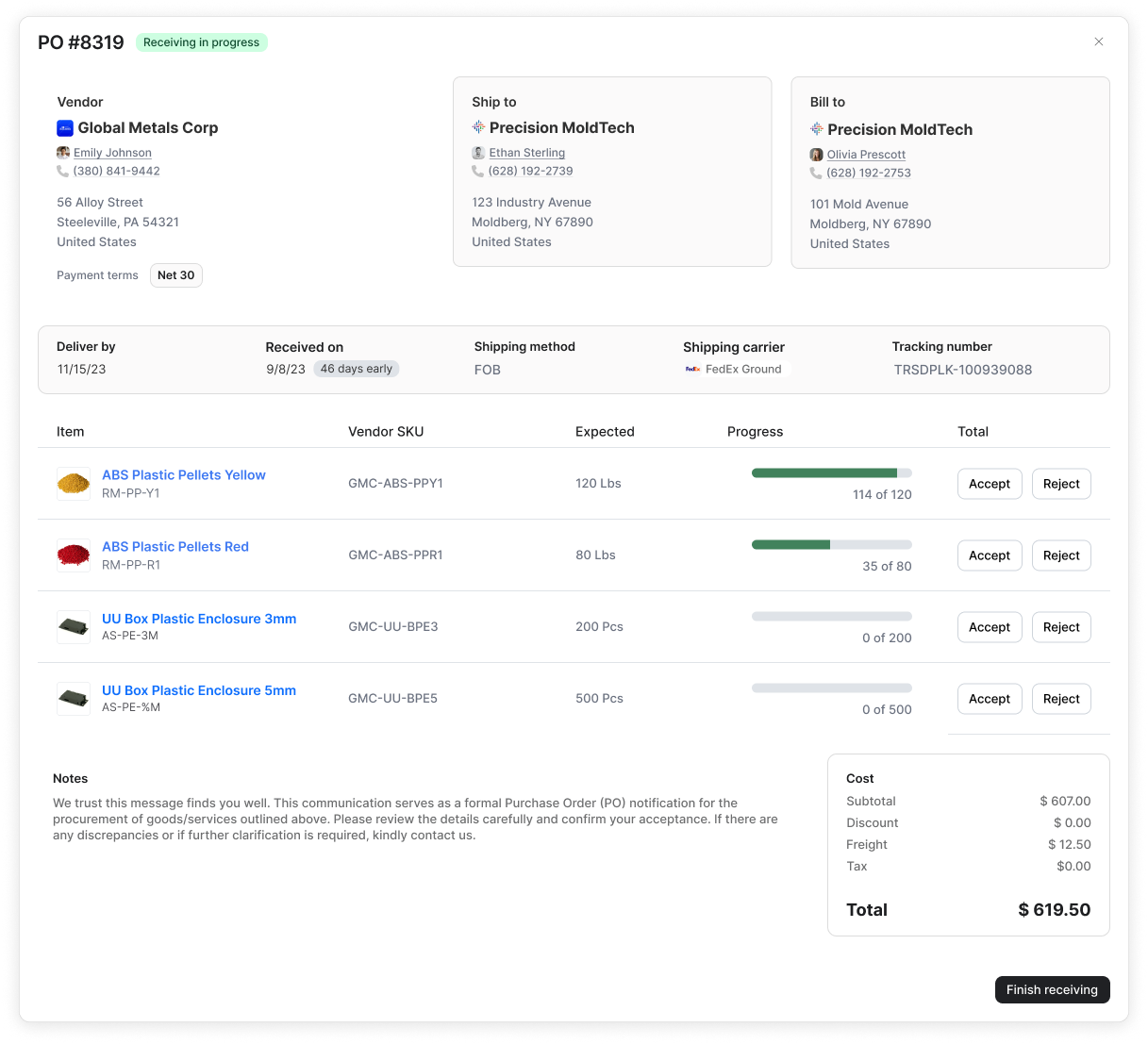
Task: Open the ABS Plastic Pellets Red item link
Action: click(x=175, y=547)
